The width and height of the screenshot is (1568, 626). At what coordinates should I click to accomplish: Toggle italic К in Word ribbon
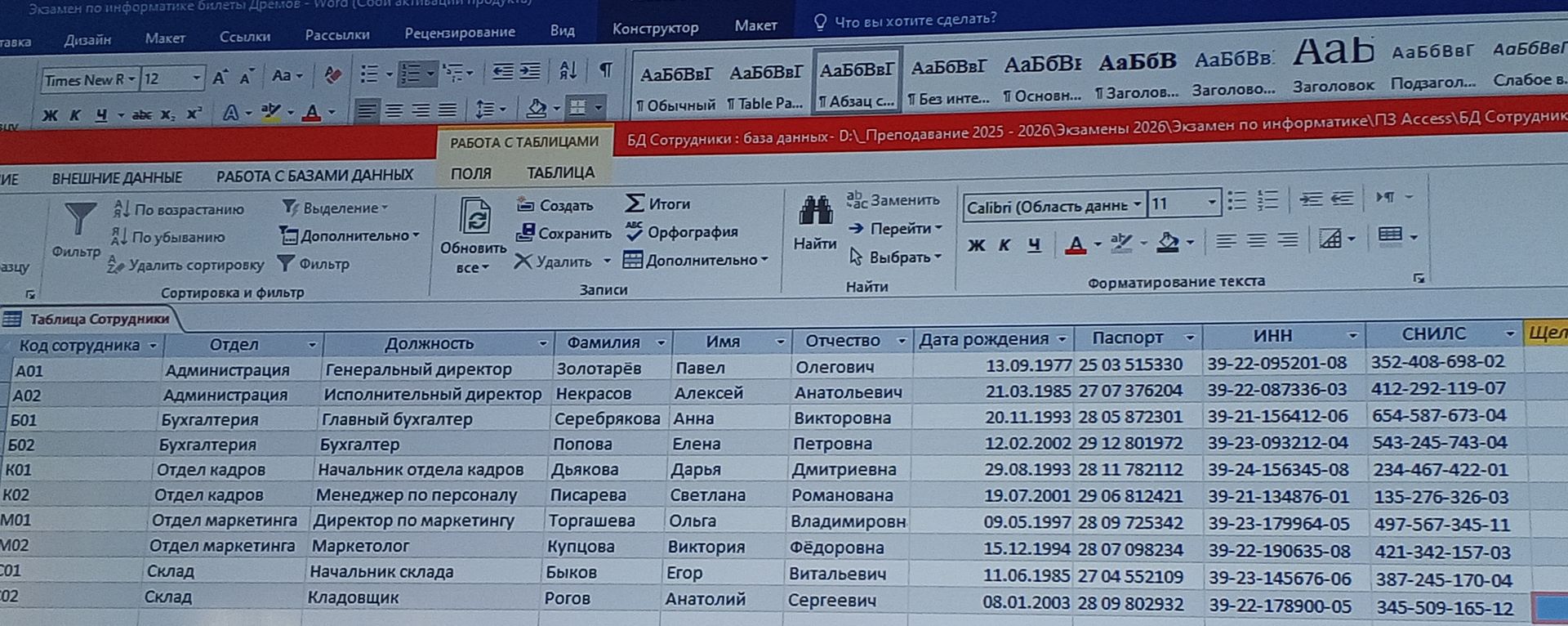click(x=75, y=114)
